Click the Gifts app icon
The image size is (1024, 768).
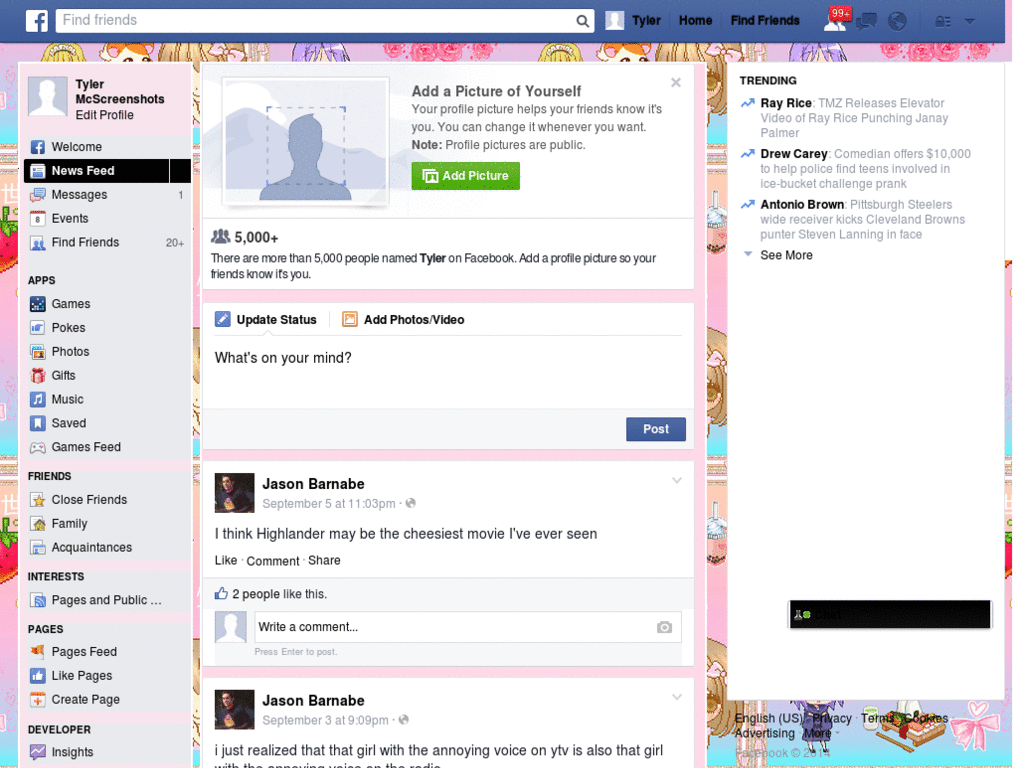(x=38, y=376)
